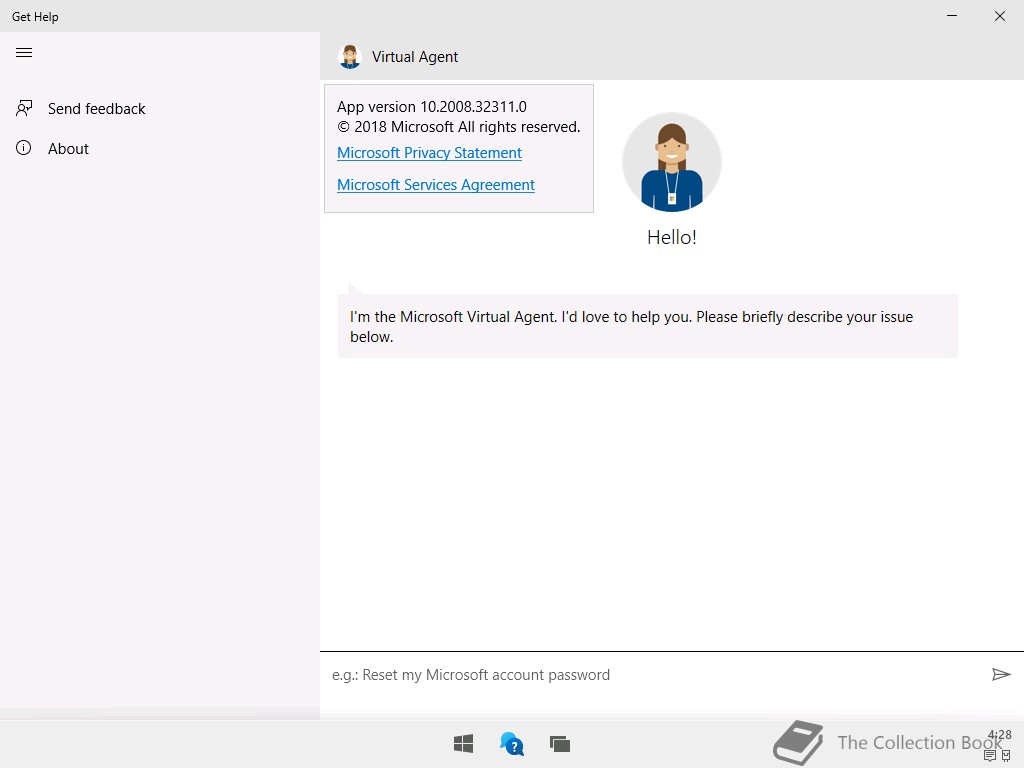Click the 'App version 10.2008.32311.0' text

click(432, 106)
